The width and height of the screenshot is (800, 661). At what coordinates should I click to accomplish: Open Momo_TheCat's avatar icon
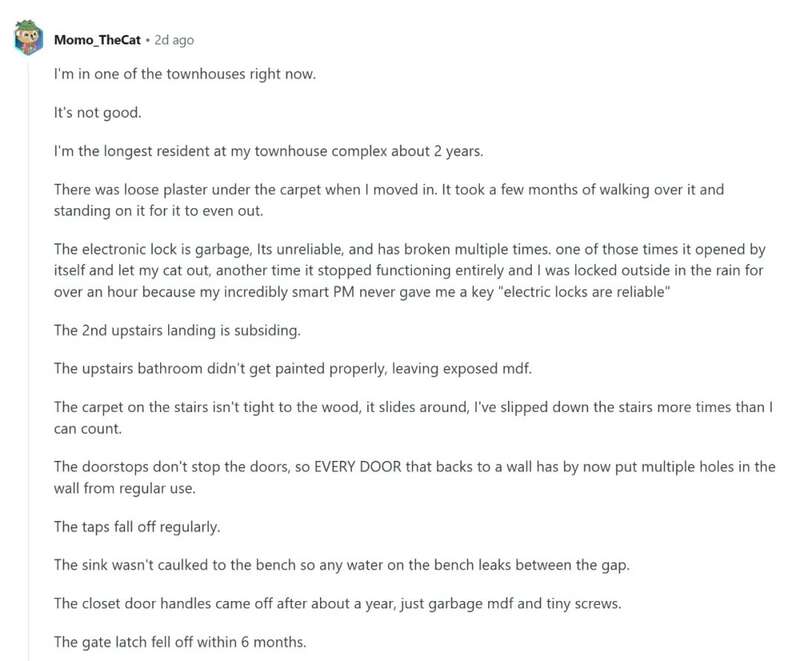tap(29, 38)
